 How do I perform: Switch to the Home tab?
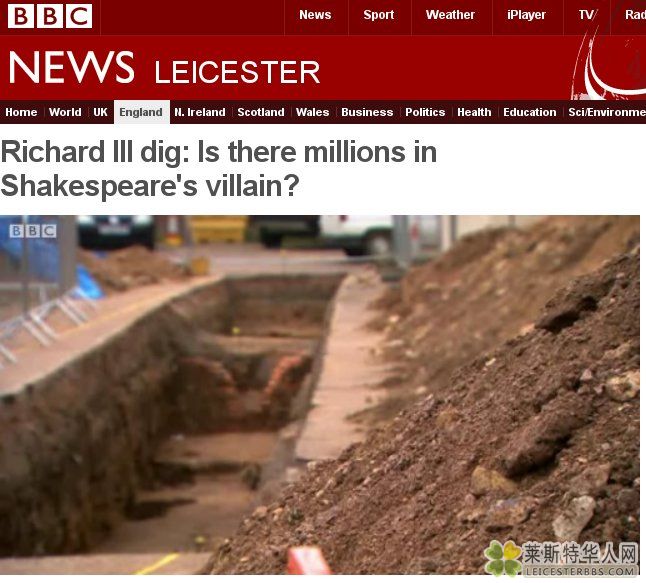pyautogui.click(x=21, y=112)
